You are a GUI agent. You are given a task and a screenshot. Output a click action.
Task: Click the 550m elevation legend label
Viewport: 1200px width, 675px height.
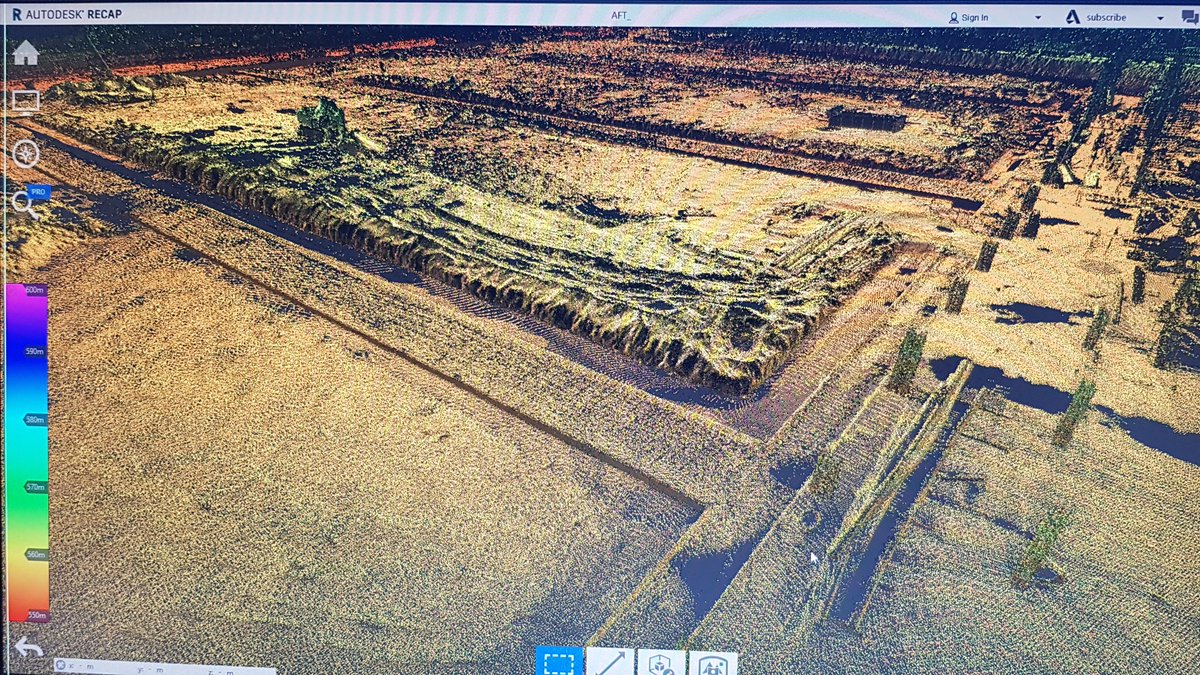point(37,615)
